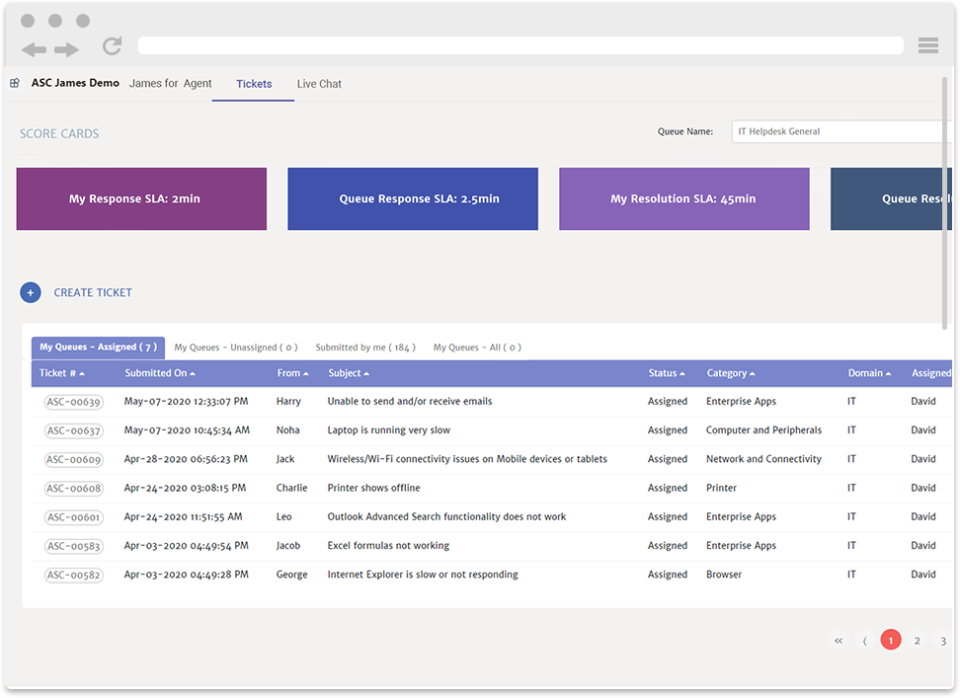Jump to first page with the double-arrow icon
Viewport: 960px width, 698px height.
click(x=838, y=640)
